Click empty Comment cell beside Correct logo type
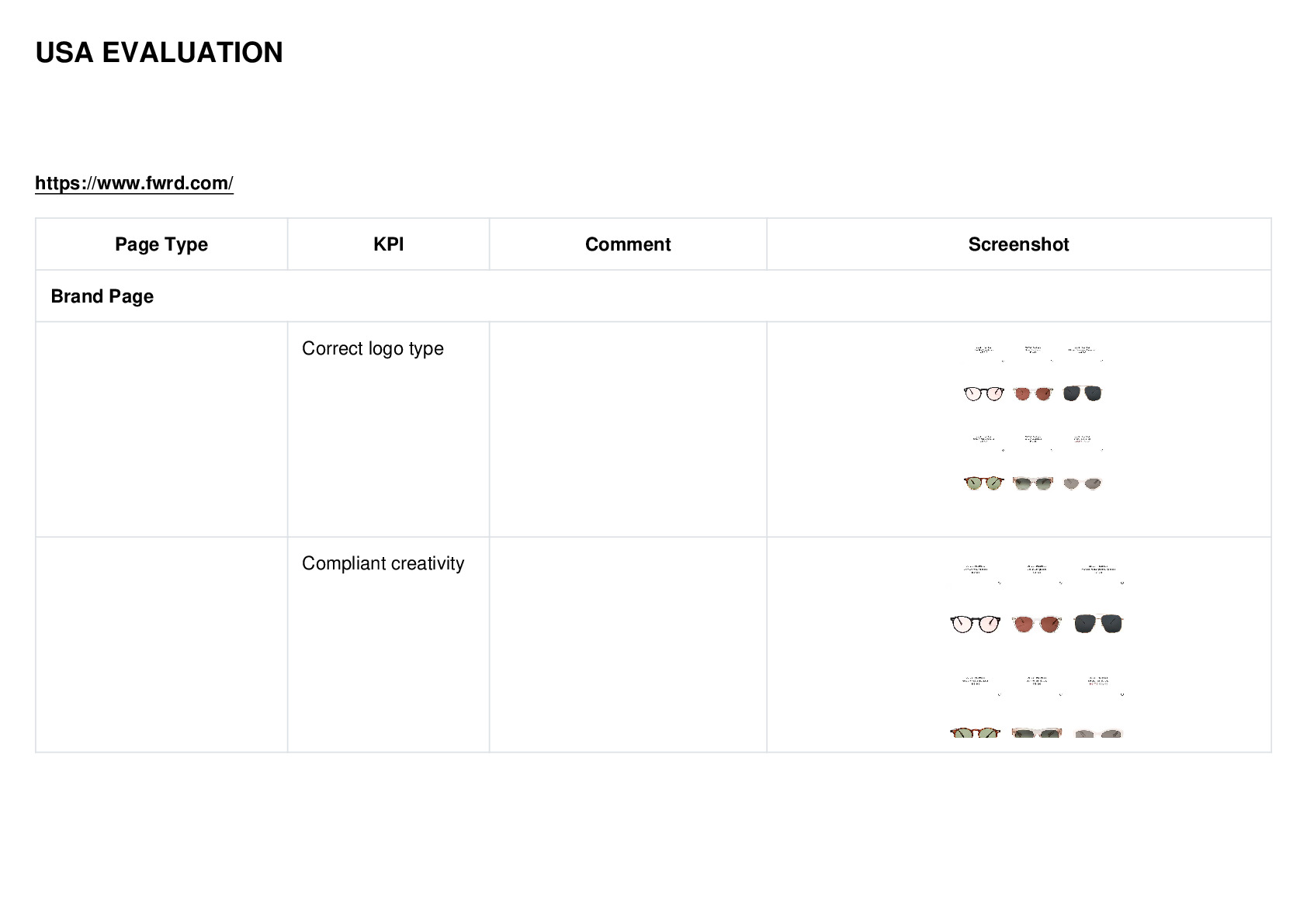The image size is (1307, 924). [x=628, y=429]
